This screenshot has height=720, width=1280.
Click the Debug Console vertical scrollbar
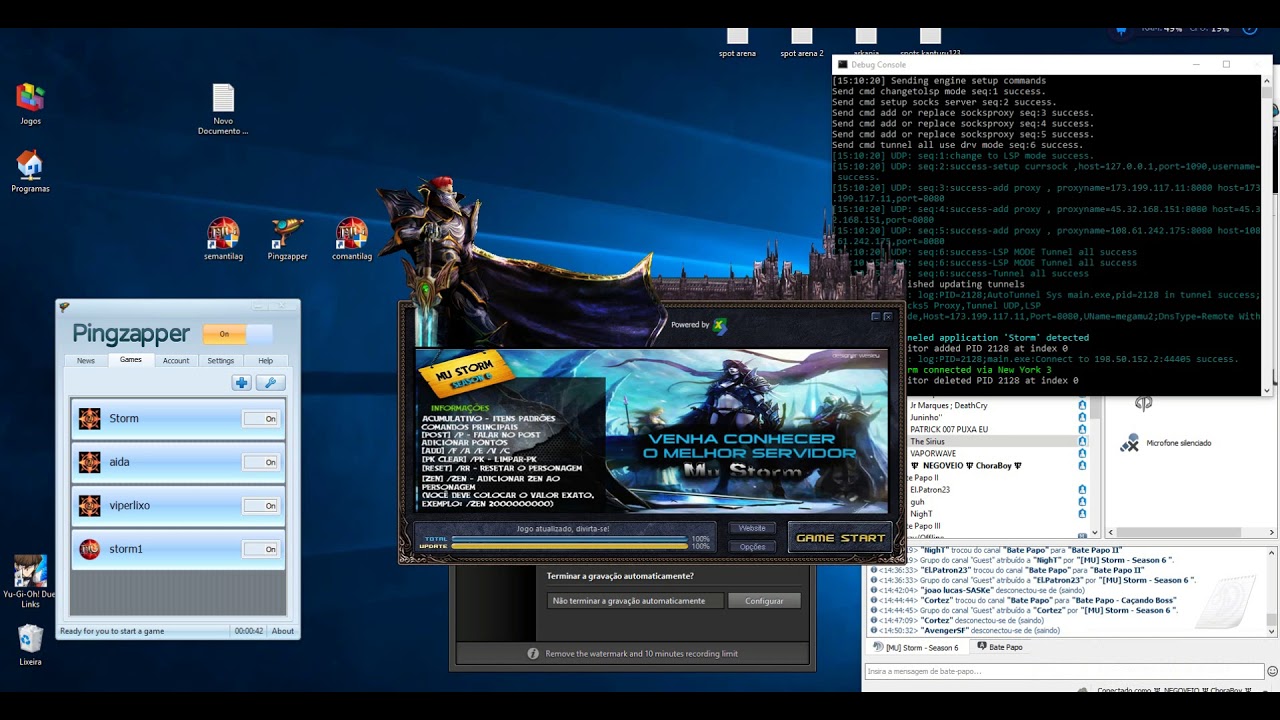1267,236
